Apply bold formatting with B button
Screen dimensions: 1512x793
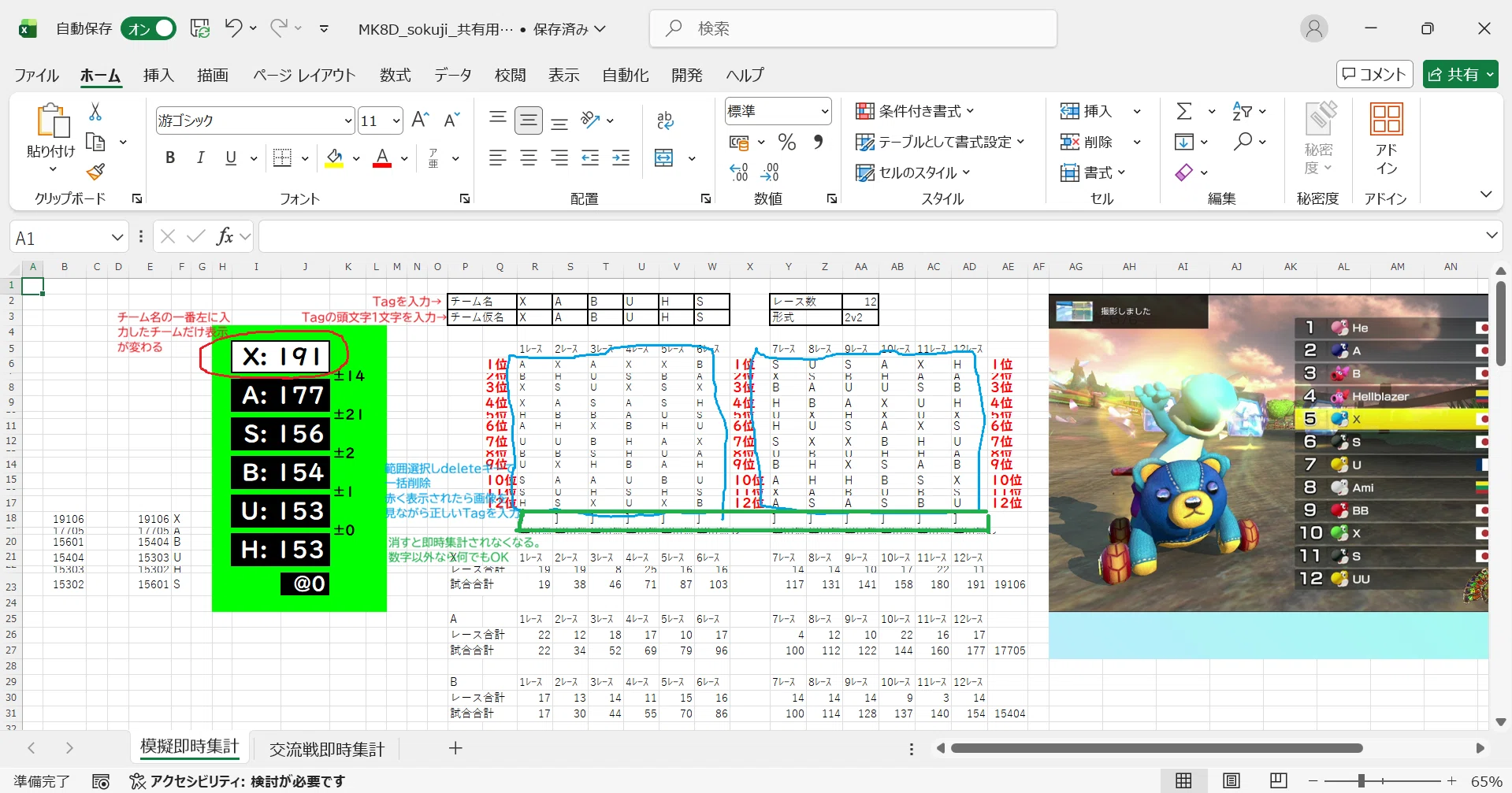pyautogui.click(x=169, y=157)
